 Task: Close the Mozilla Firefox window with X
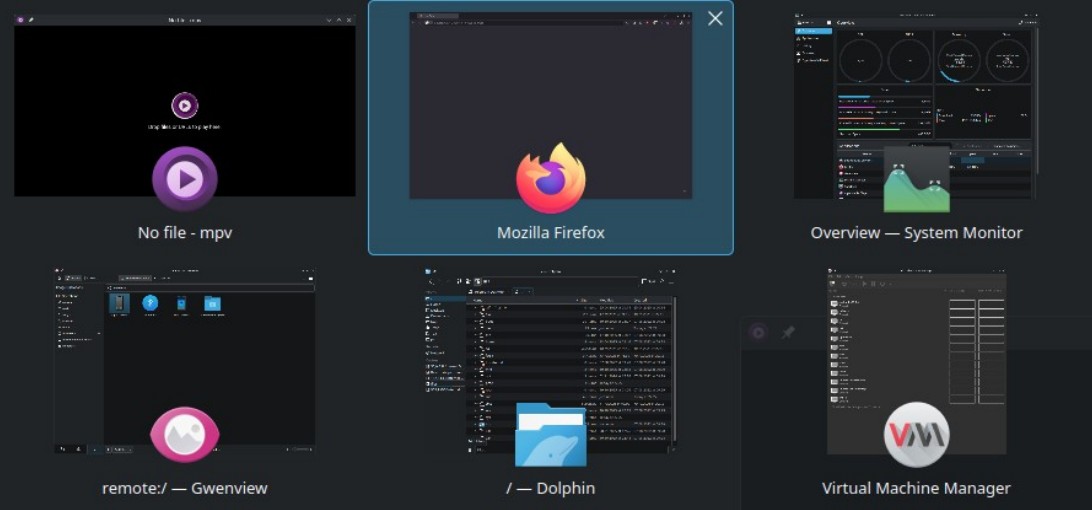point(715,19)
